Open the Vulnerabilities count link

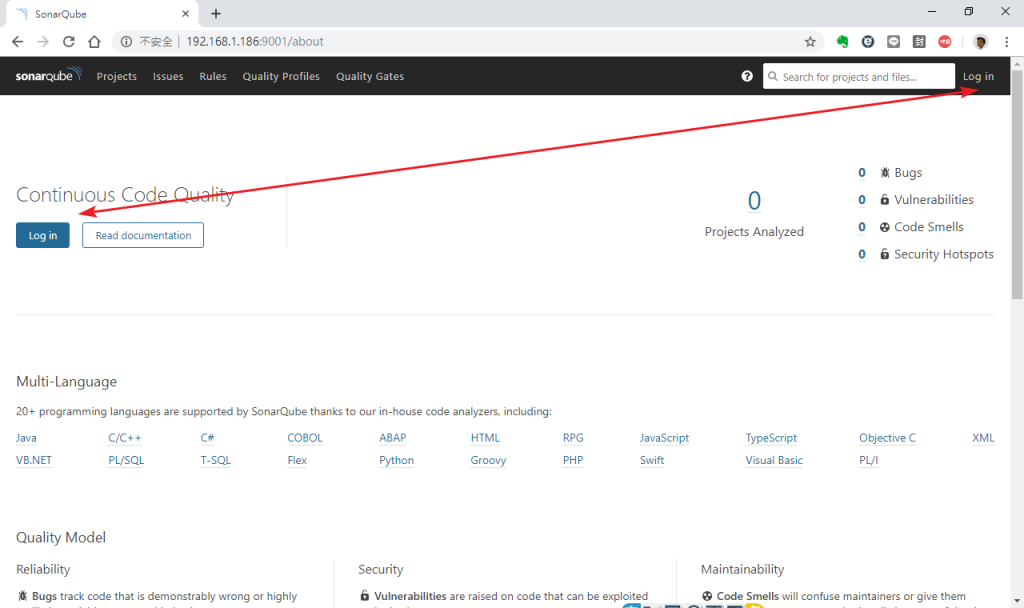tap(862, 200)
